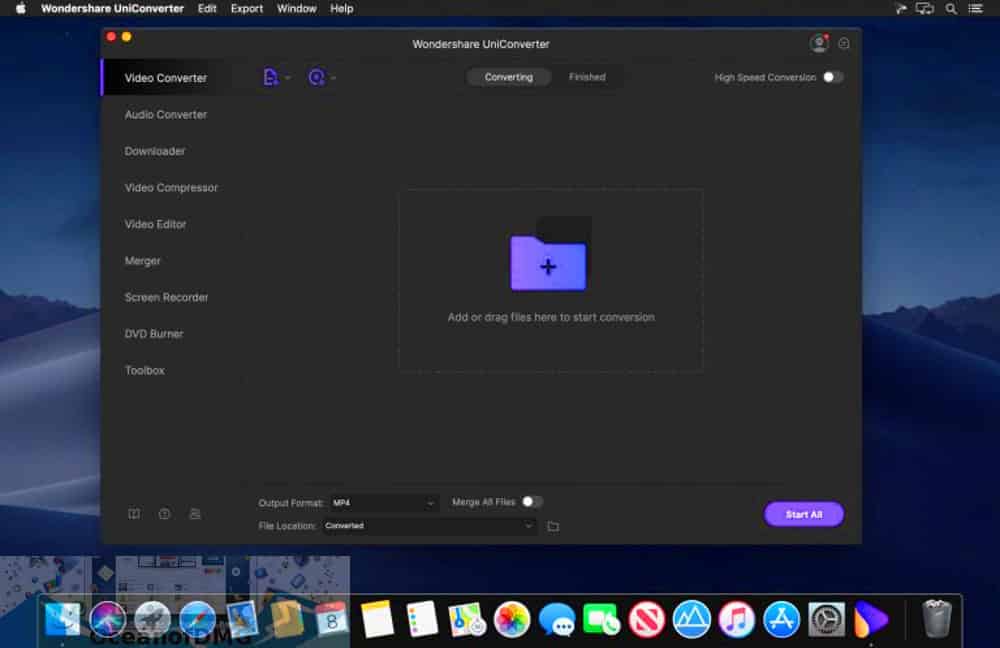Screen dimensions: 1000x648
Task: Click the Load DVD disc icon
Action: 316,77
